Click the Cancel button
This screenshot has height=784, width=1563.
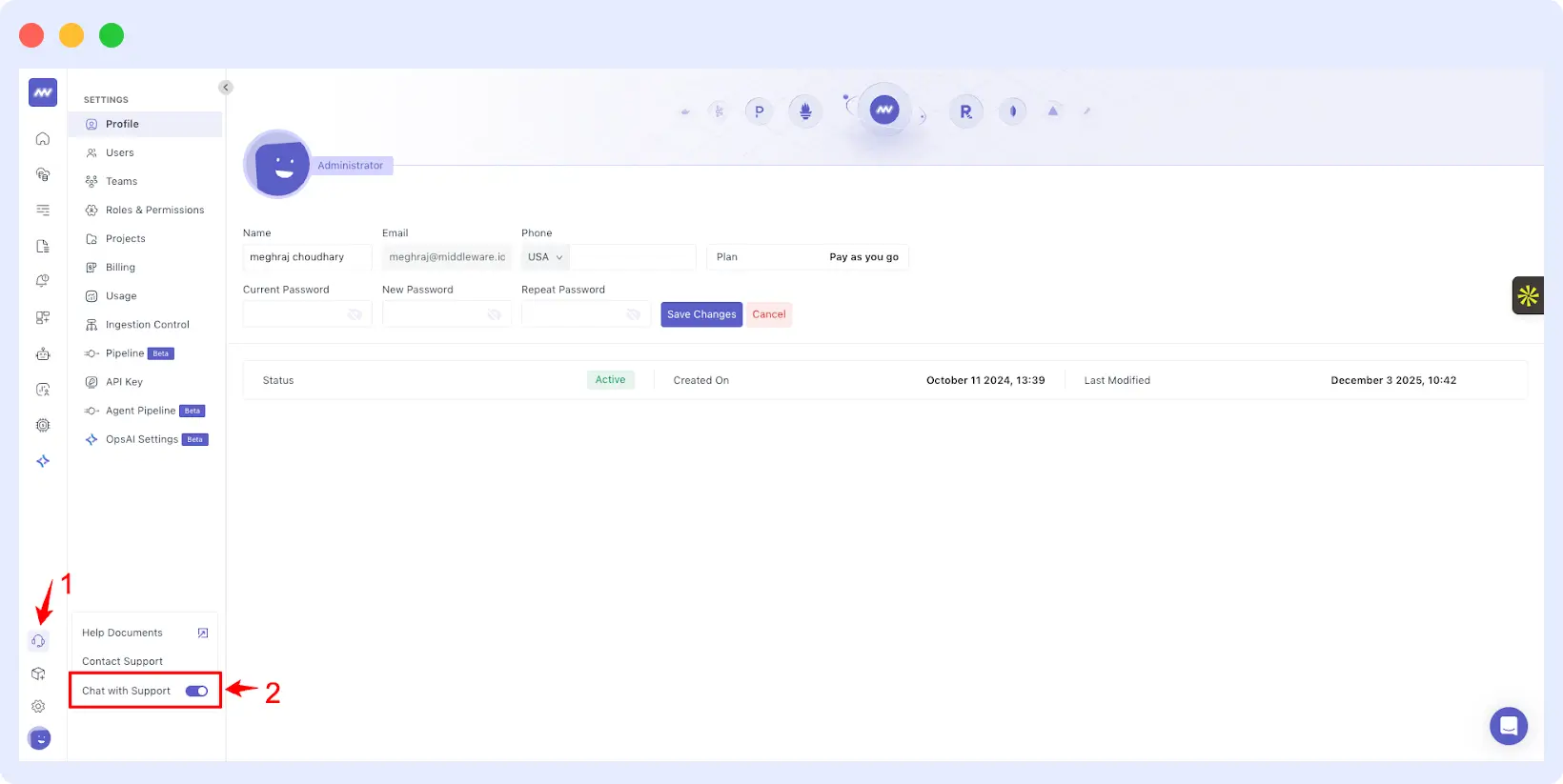(769, 314)
